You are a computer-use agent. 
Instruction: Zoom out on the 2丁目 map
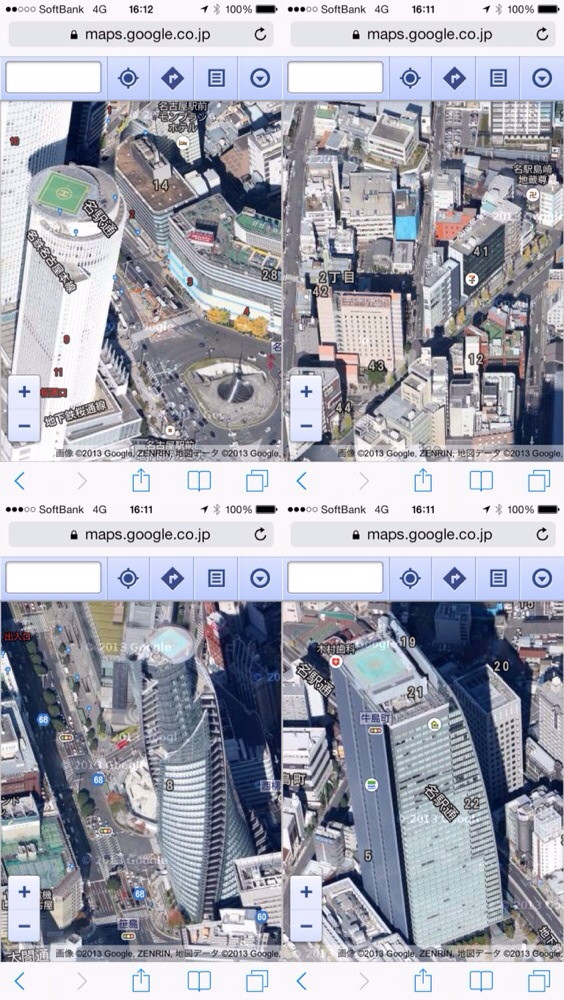click(306, 425)
